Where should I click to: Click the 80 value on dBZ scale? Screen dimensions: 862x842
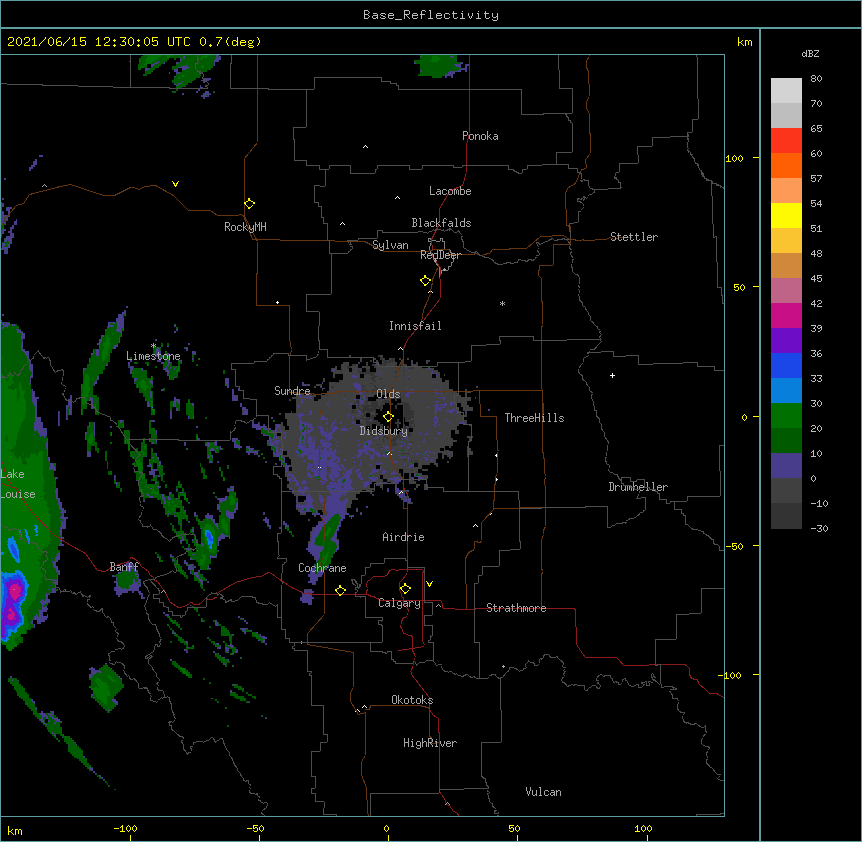[x=816, y=78]
